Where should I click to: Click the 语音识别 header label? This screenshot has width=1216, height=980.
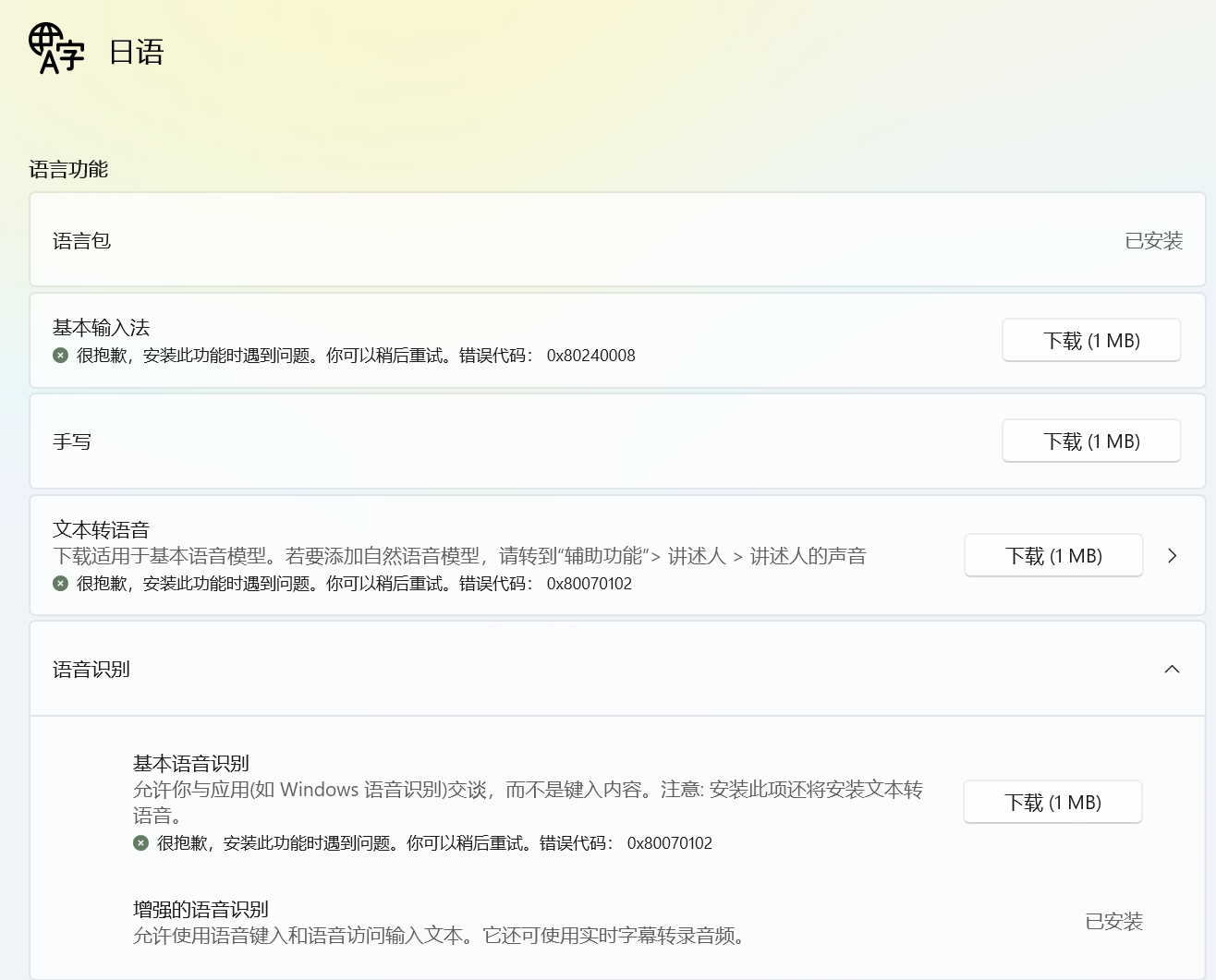click(x=91, y=670)
